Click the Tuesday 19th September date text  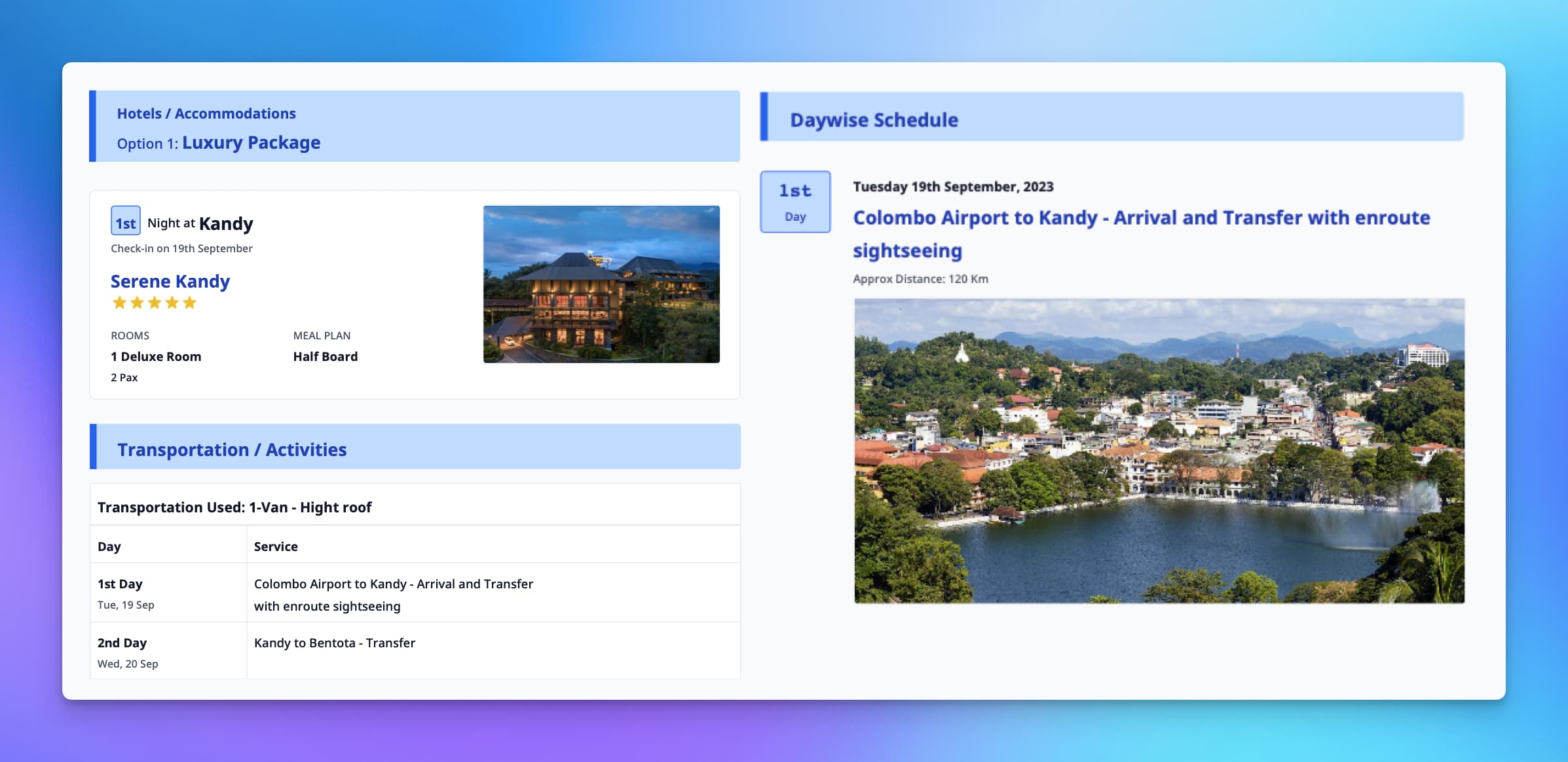[953, 187]
